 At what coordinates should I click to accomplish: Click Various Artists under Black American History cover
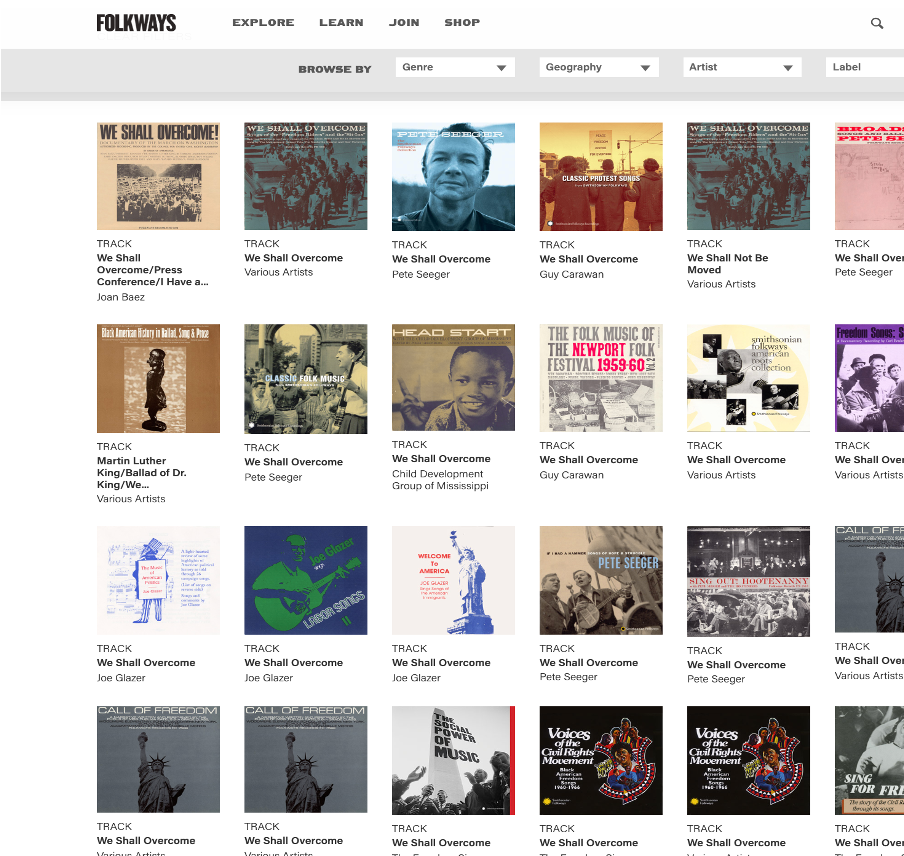[x=131, y=499]
